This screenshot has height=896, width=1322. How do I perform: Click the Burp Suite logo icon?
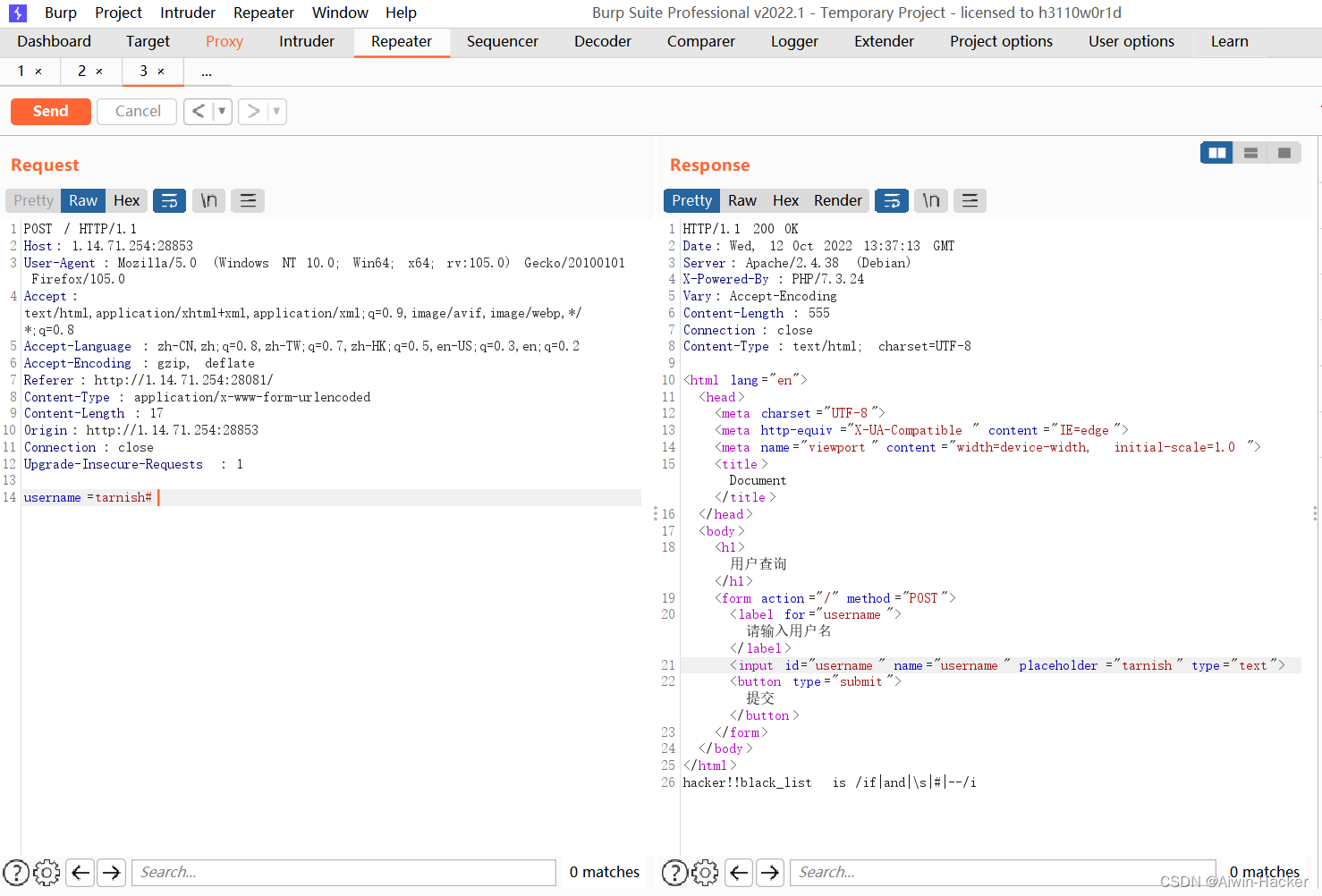(18, 13)
